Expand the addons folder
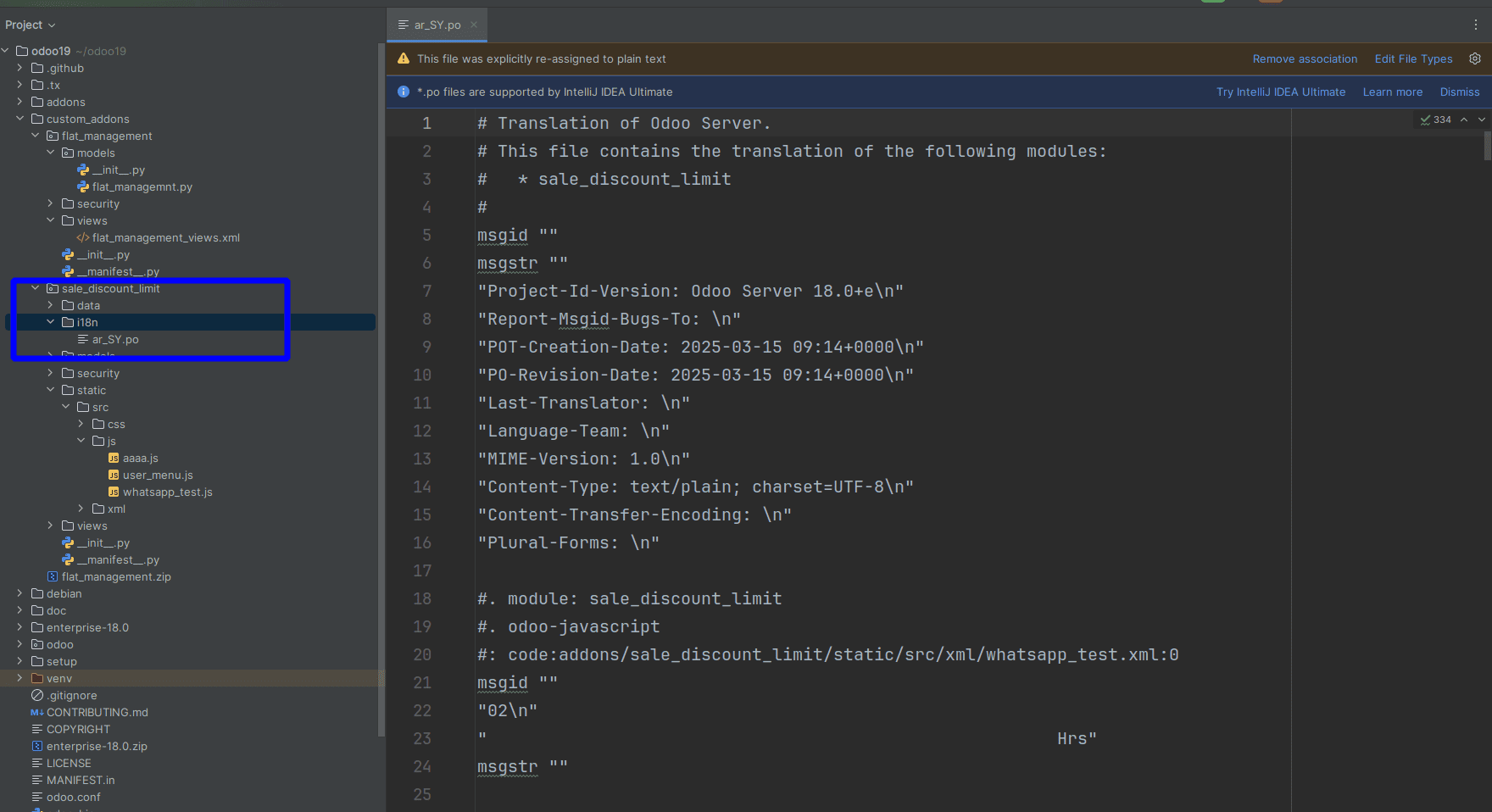This screenshot has height=812, width=1492. pos(19,102)
